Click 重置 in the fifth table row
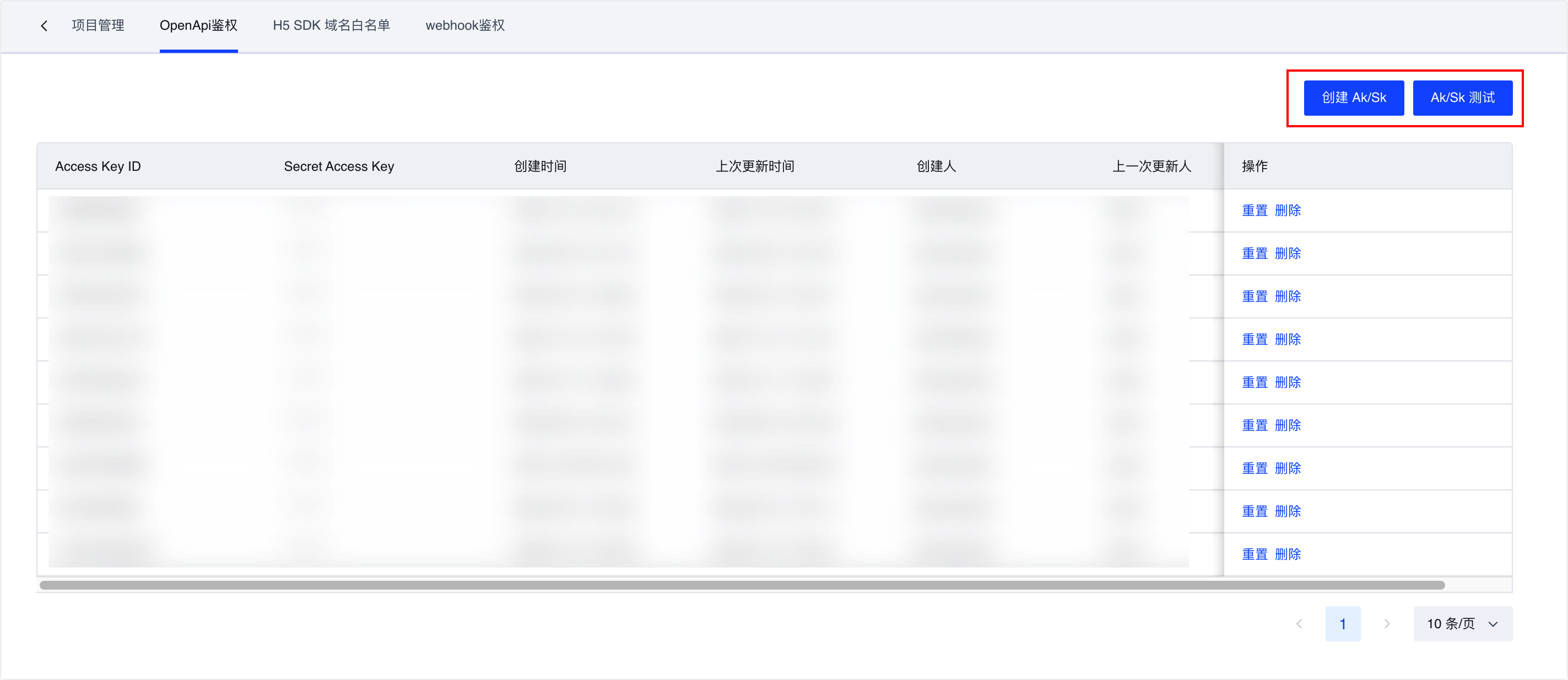 pyautogui.click(x=1255, y=382)
